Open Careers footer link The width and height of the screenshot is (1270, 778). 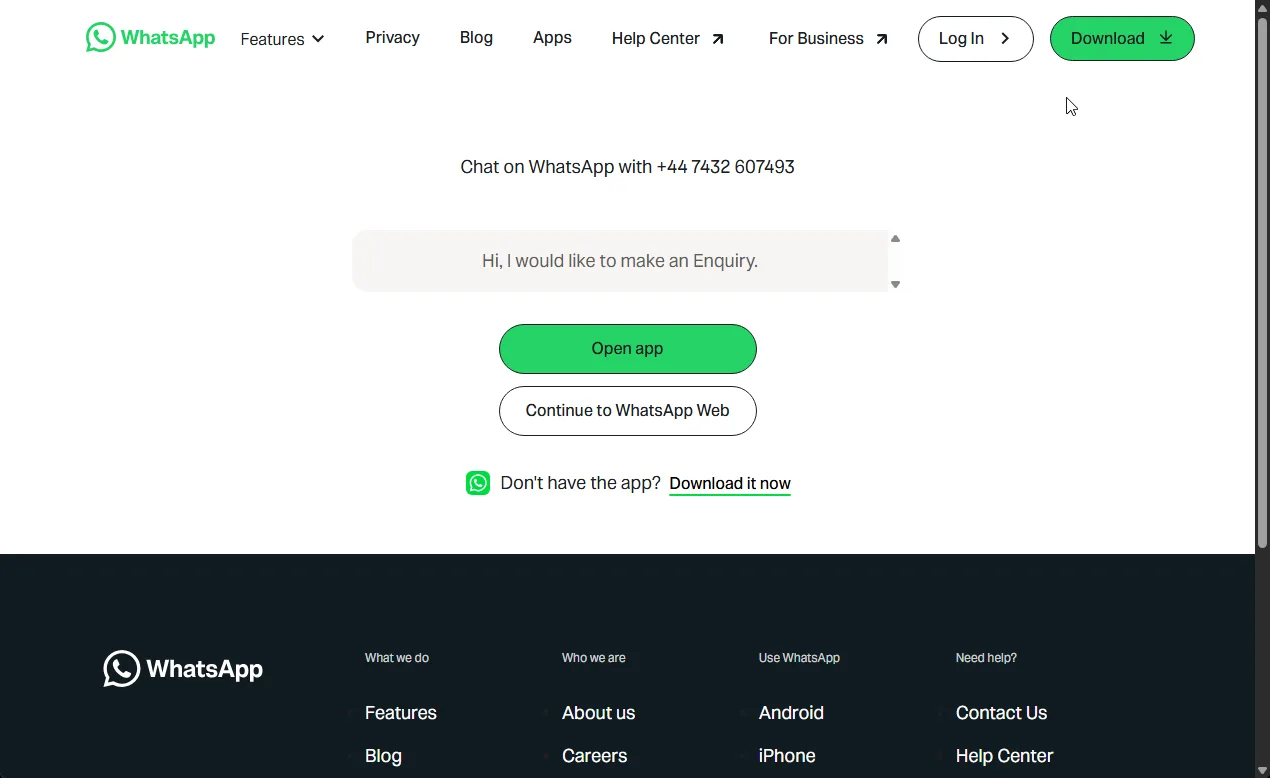[x=594, y=756]
